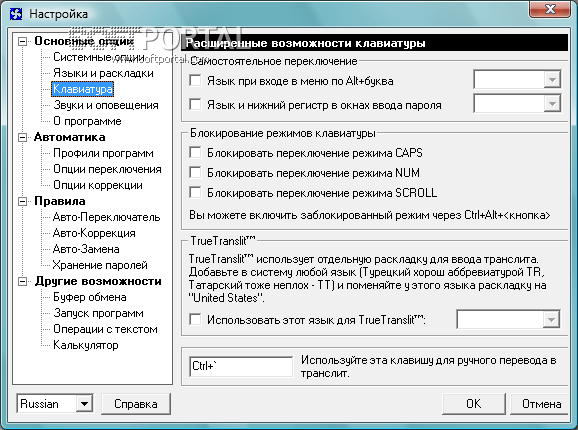
Task: Collapse the Автоматика tree section
Action: [22, 137]
